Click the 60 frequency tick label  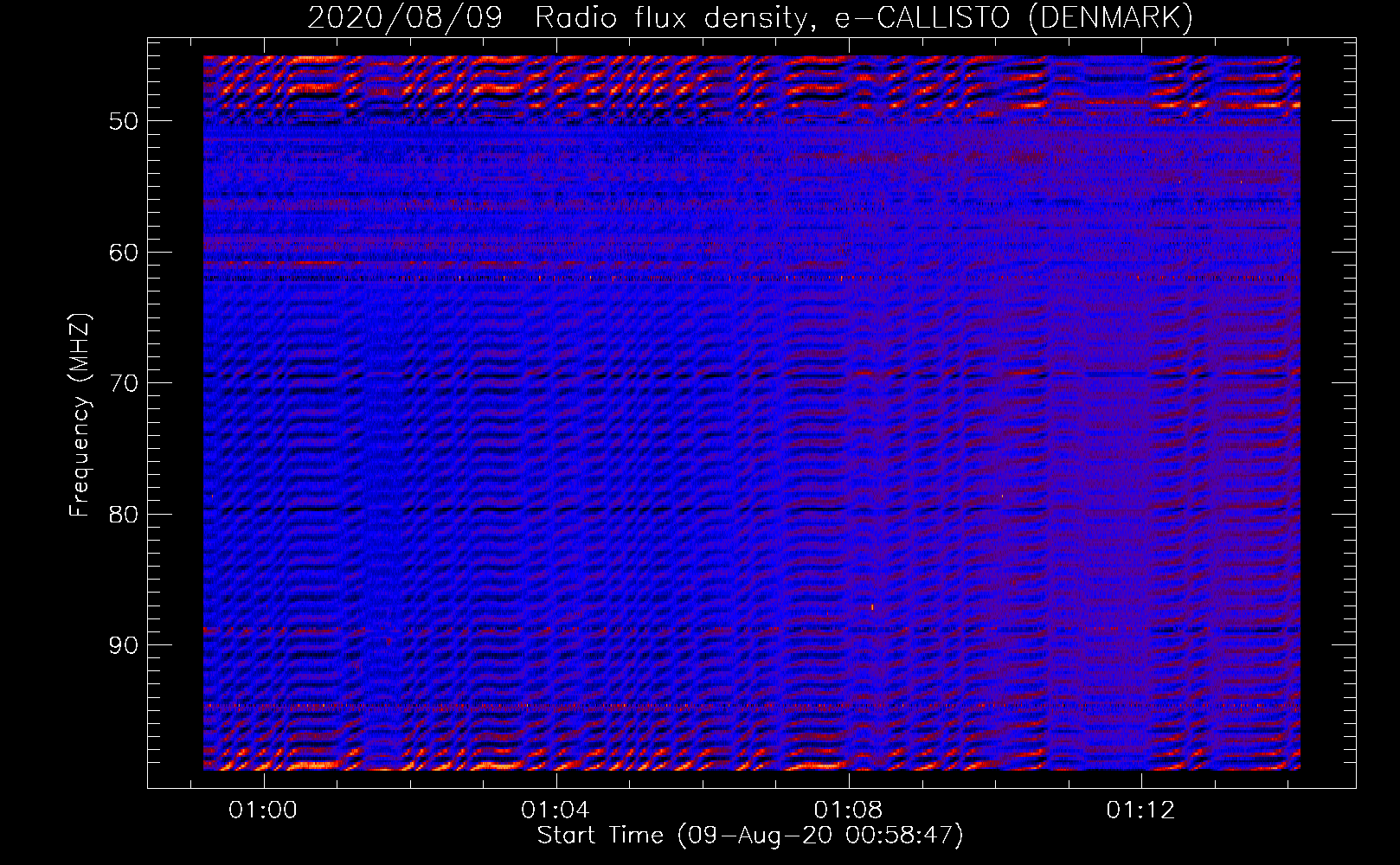(x=124, y=253)
